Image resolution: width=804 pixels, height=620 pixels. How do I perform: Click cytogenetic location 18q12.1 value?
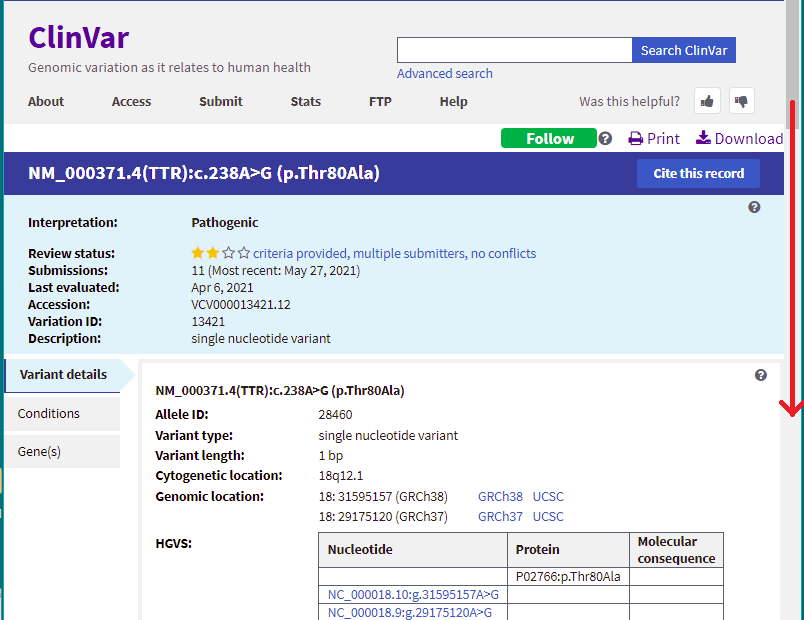340,475
